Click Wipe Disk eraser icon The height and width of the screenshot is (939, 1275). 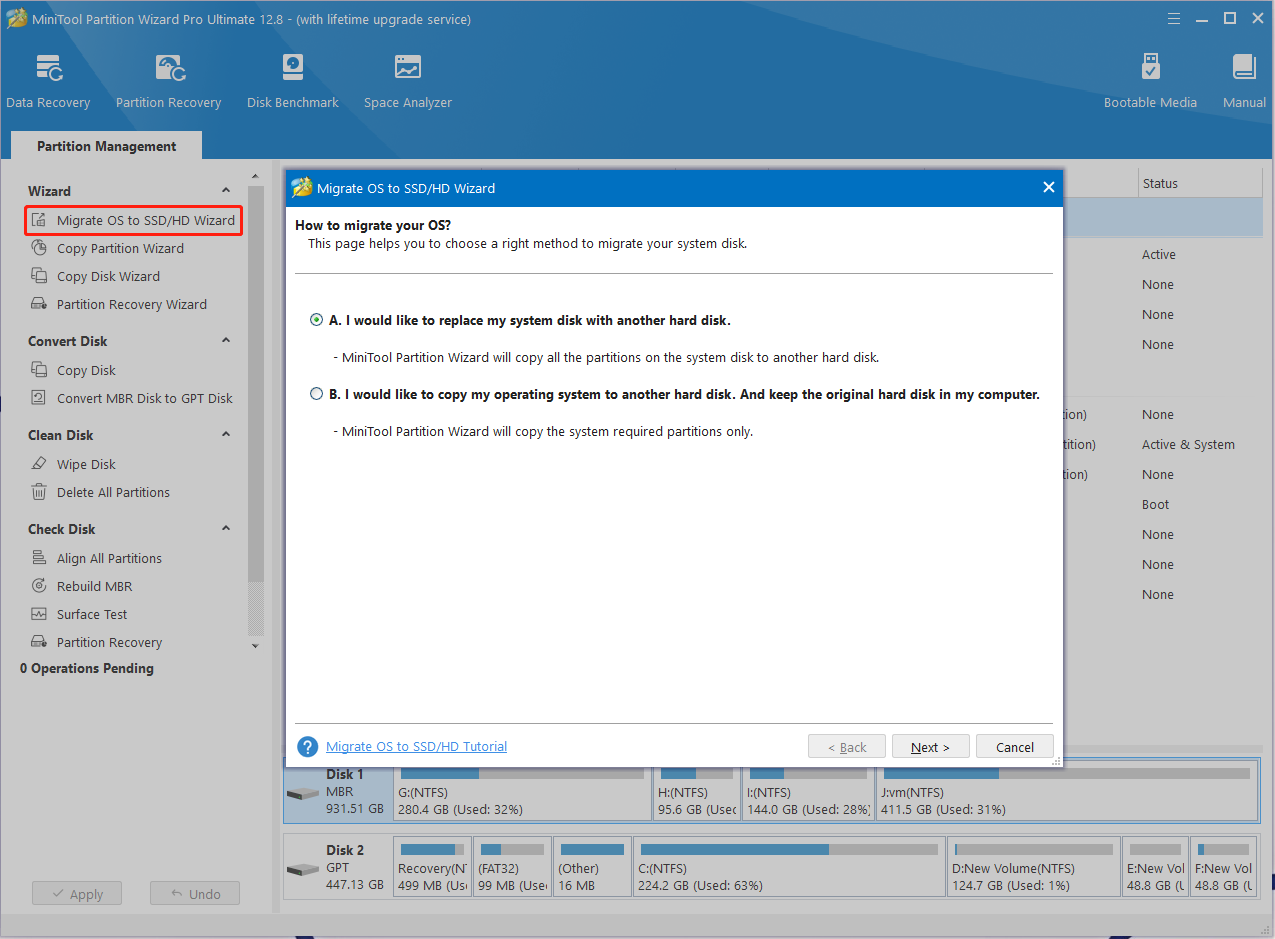39,464
